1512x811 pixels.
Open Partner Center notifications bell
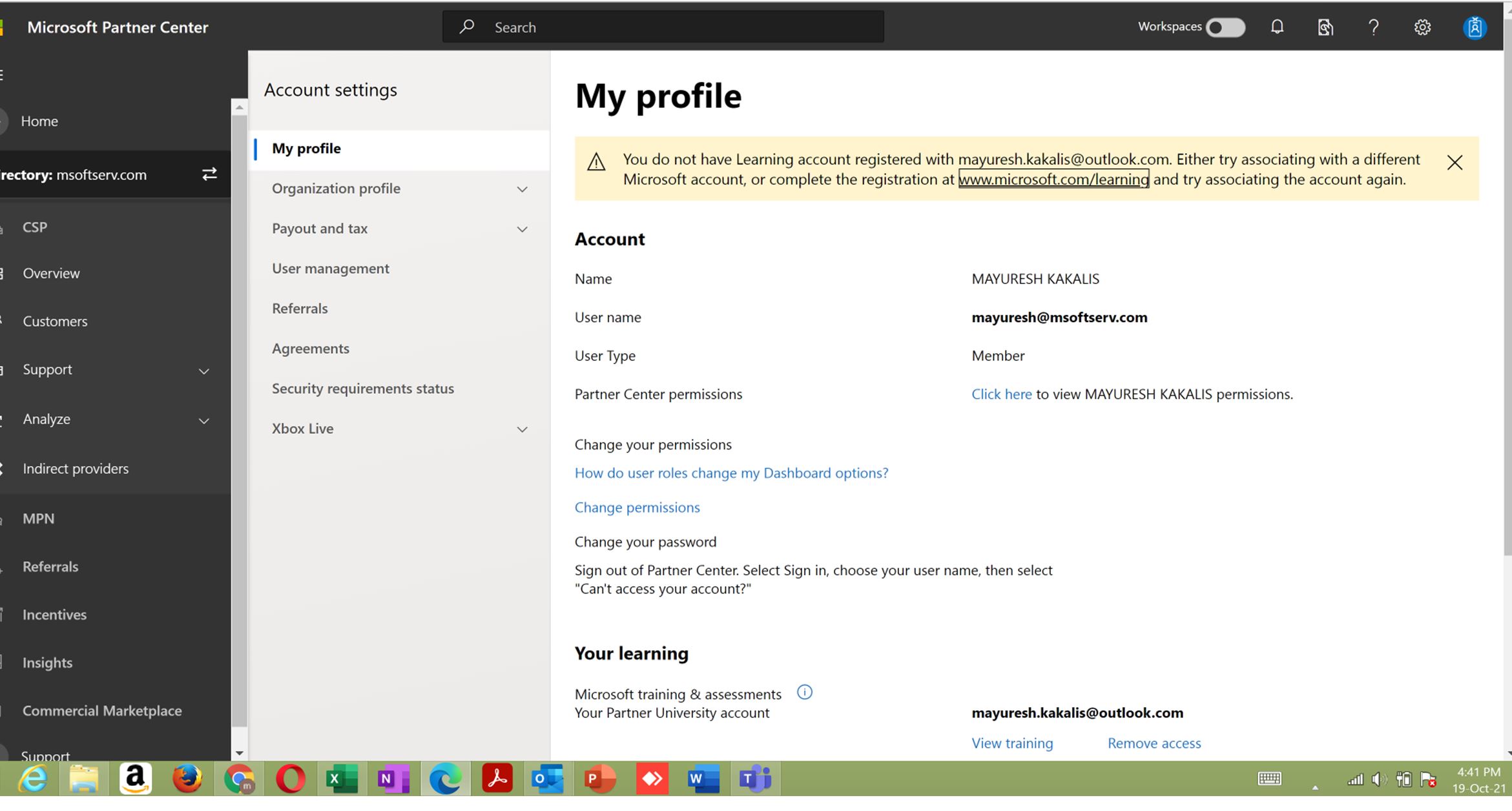(x=1276, y=26)
